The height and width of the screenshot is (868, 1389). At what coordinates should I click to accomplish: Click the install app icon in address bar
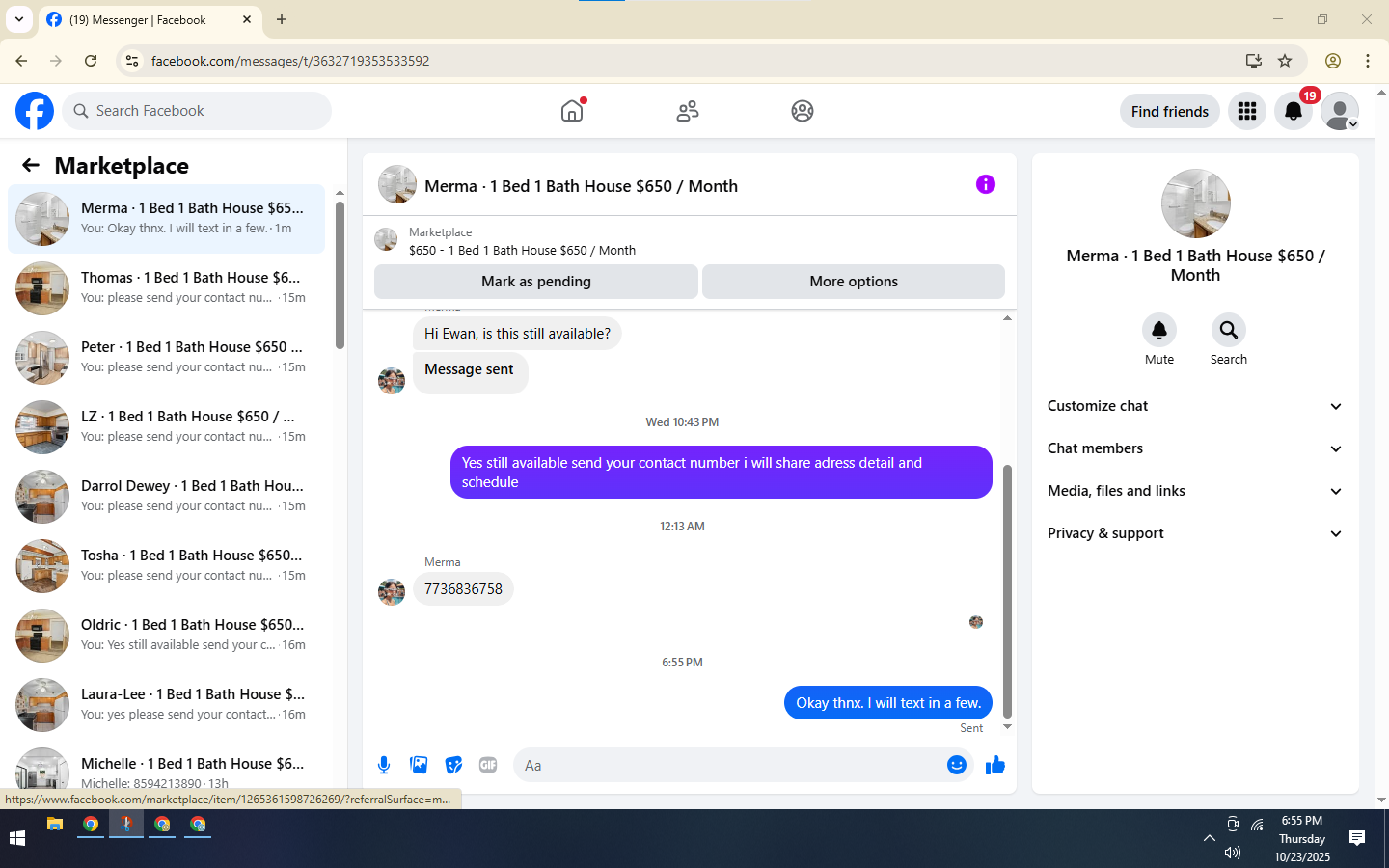(x=1253, y=61)
